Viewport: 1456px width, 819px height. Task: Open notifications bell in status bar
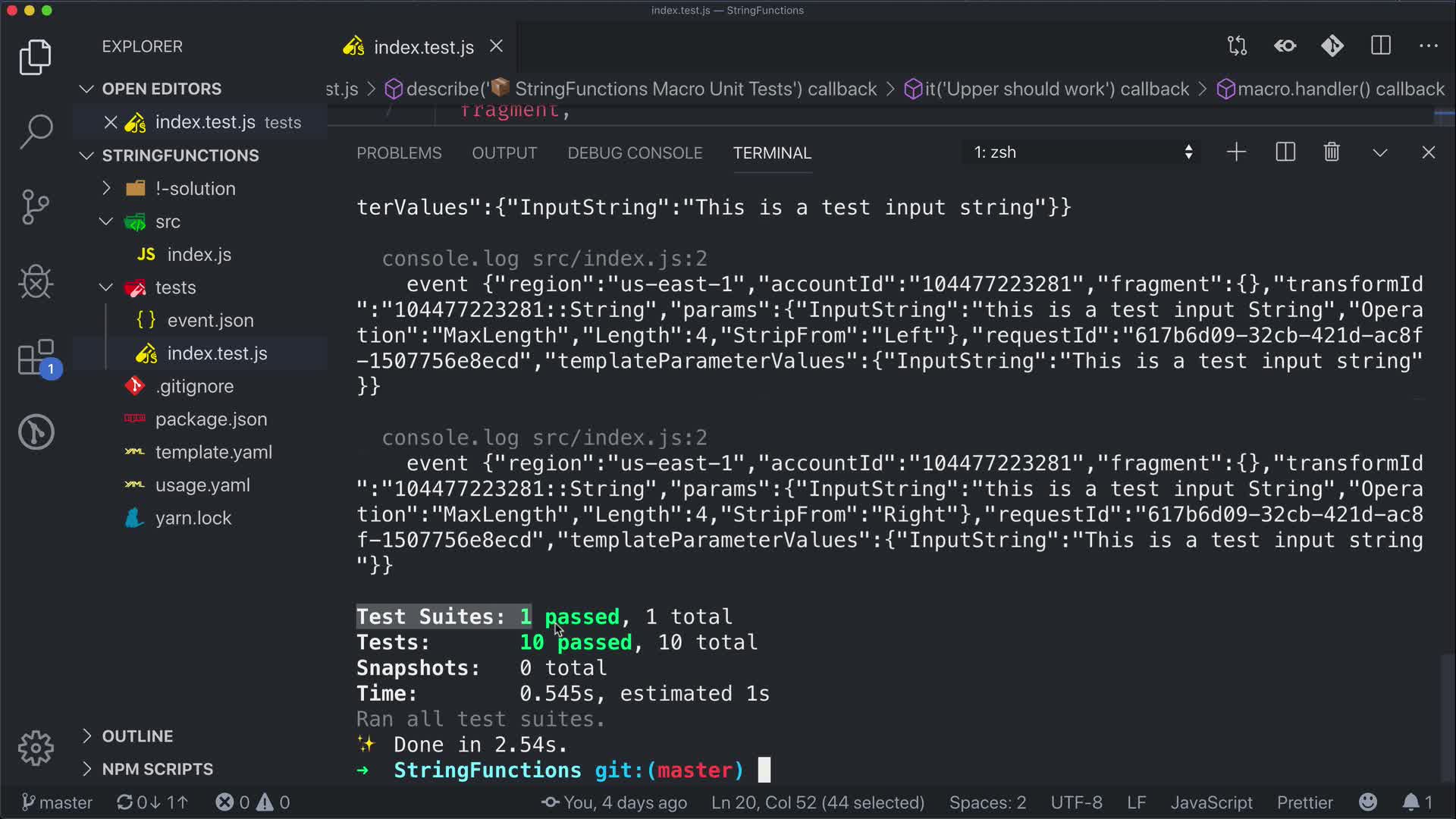(1410, 802)
